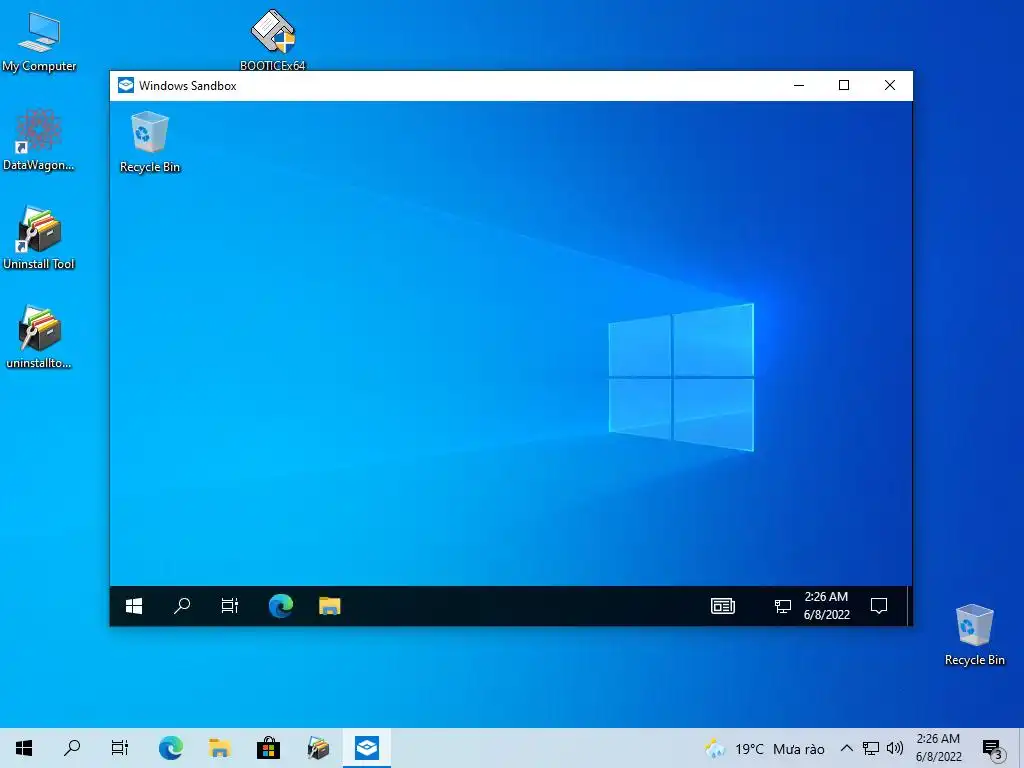Viewport: 1024px width, 768px height.
Task: Open host taskbar Task View
Action: [x=120, y=748]
